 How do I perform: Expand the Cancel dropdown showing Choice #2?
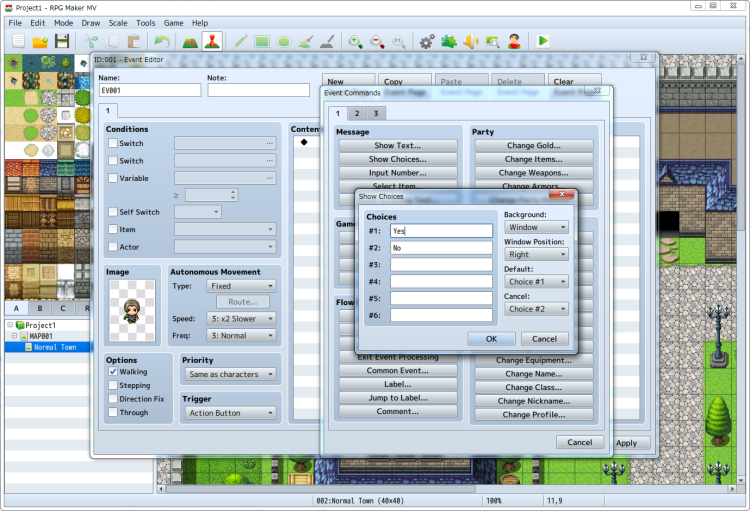tap(536, 309)
